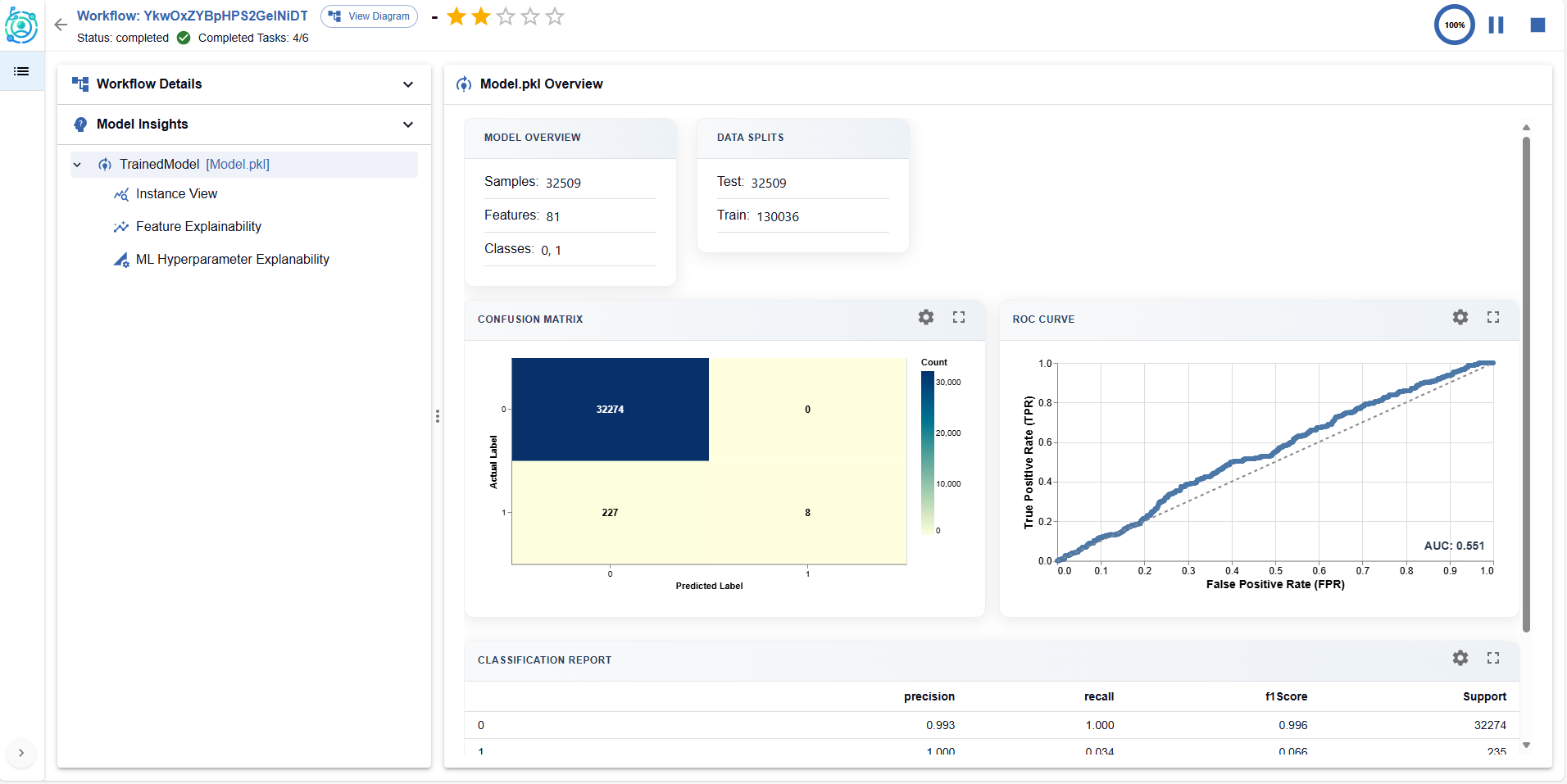The height and width of the screenshot is (784, 1567).
Task: Rate the workflow five stars
Action: [x=556, y=16]
